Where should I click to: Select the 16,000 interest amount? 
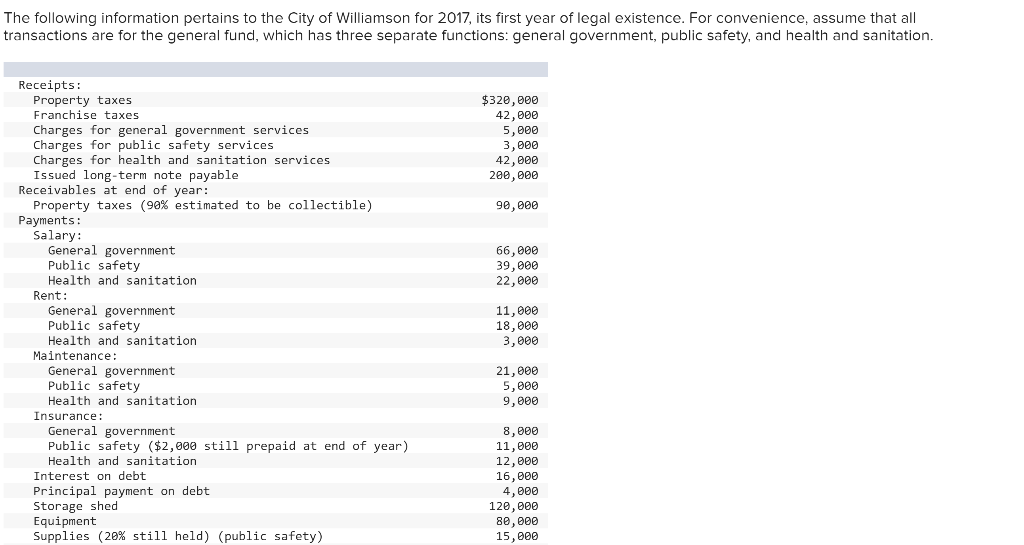coord(517,476)
